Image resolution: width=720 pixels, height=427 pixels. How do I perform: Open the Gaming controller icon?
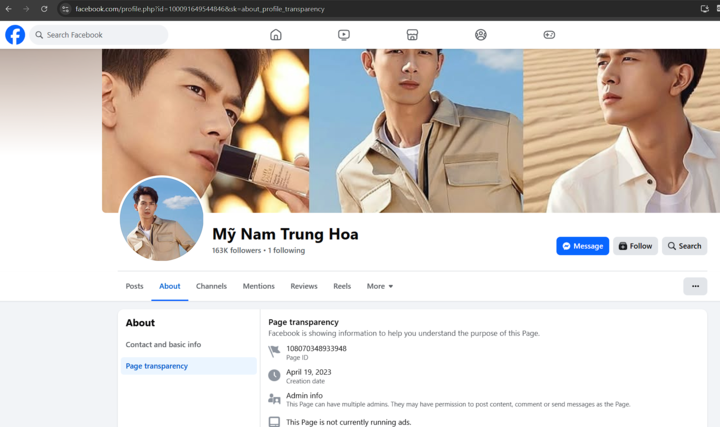tap(549, 35)
